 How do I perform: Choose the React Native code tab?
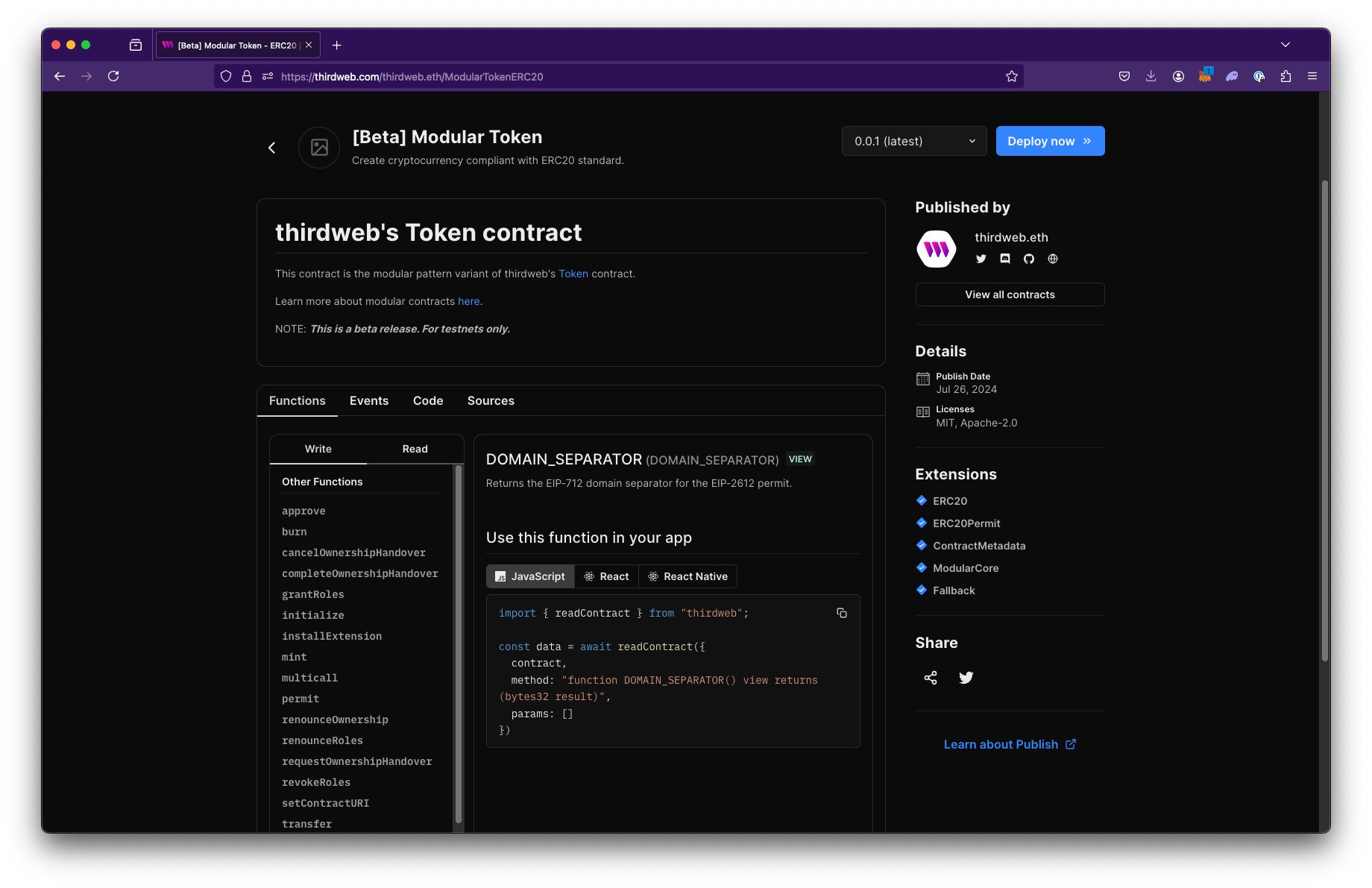click(687, 576)
